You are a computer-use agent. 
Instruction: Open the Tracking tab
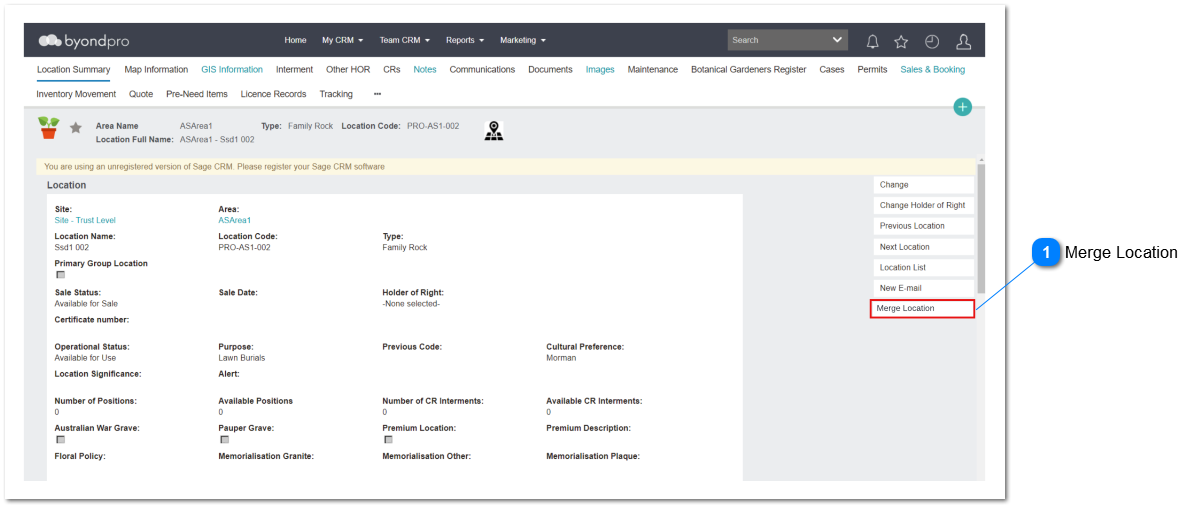pyautogui.click(x=336, y=94)
